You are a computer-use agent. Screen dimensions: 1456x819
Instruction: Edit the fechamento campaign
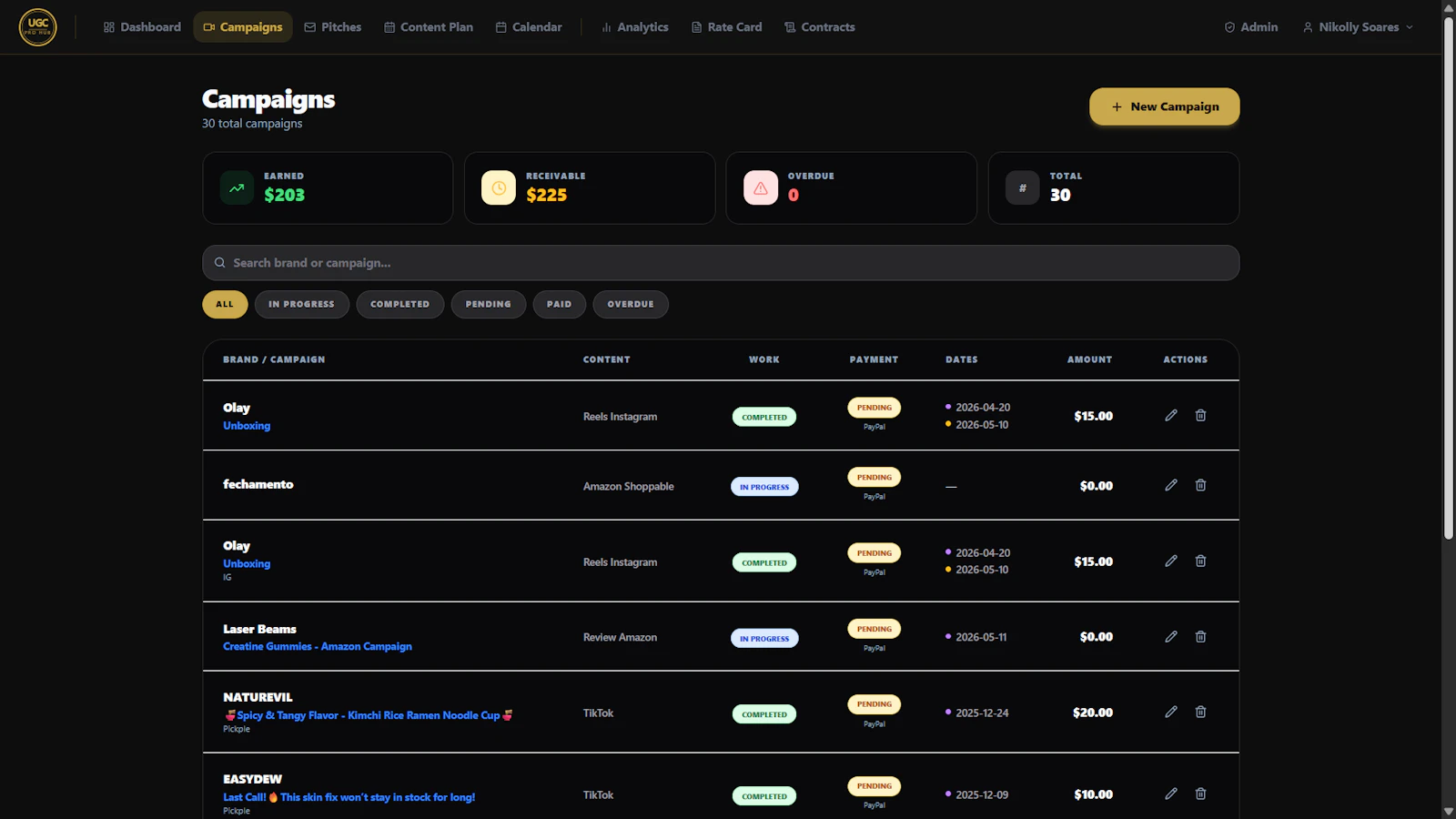(x=1171, y=485)
